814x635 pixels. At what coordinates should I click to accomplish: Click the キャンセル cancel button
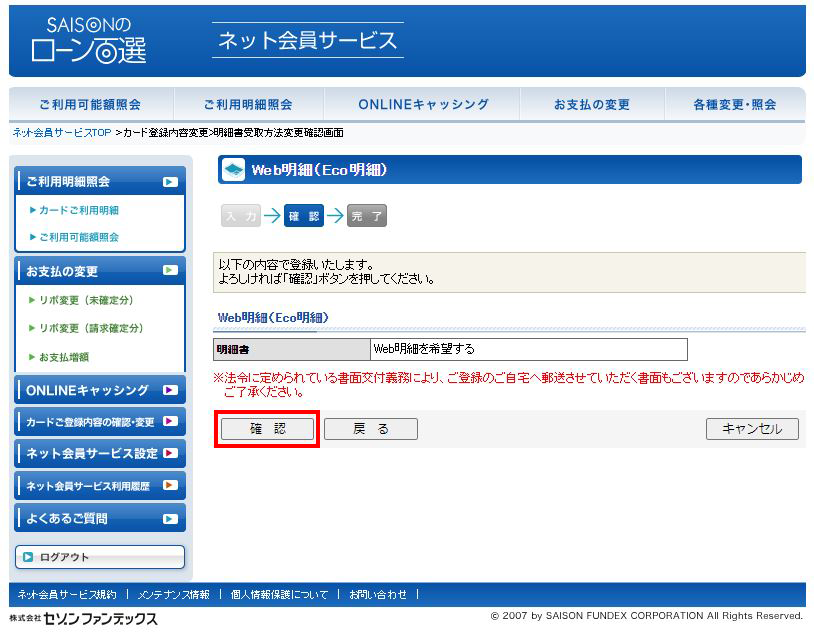coord(752,429)
